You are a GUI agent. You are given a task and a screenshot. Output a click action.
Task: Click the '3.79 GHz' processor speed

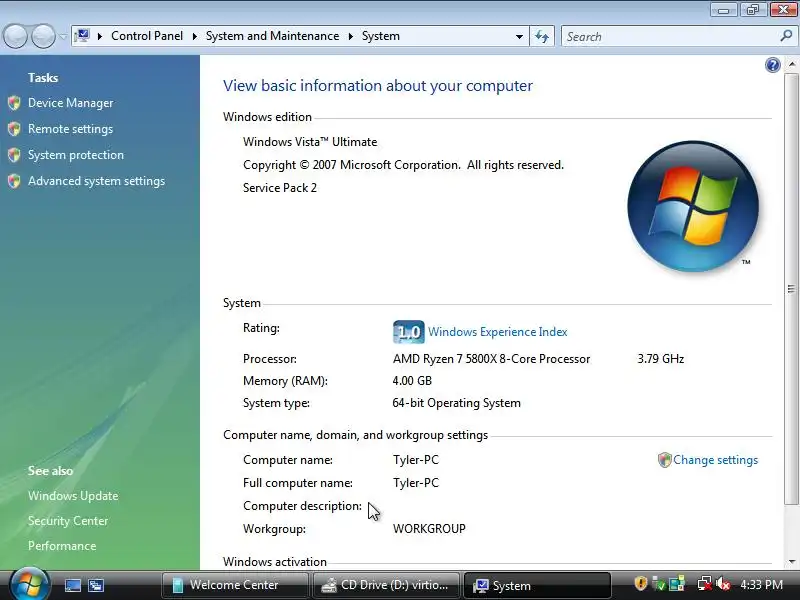(x=661, y=359)
